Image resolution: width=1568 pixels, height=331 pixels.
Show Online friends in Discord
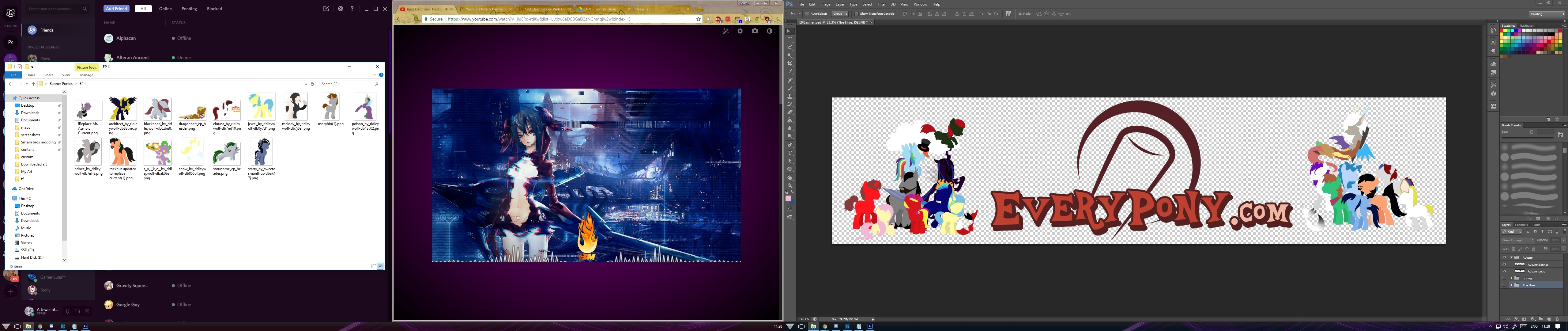165,9
